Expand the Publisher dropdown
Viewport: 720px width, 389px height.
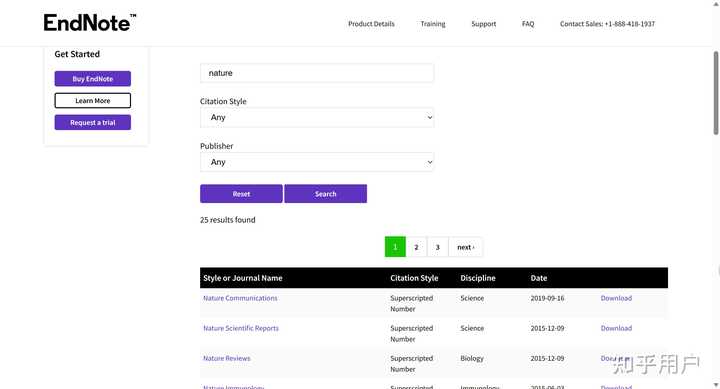pyautogui.click(x=317, y=162)
